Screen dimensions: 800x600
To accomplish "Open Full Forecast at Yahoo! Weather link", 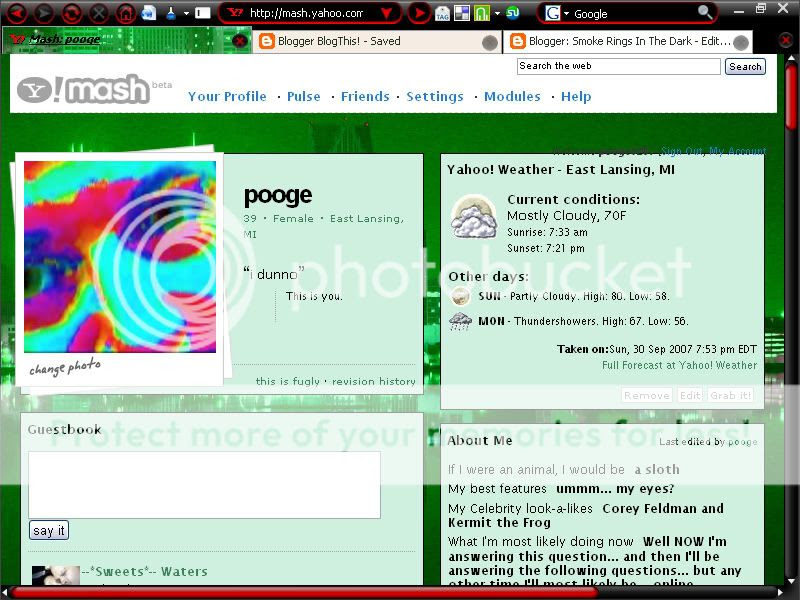I will click(680, 365).
